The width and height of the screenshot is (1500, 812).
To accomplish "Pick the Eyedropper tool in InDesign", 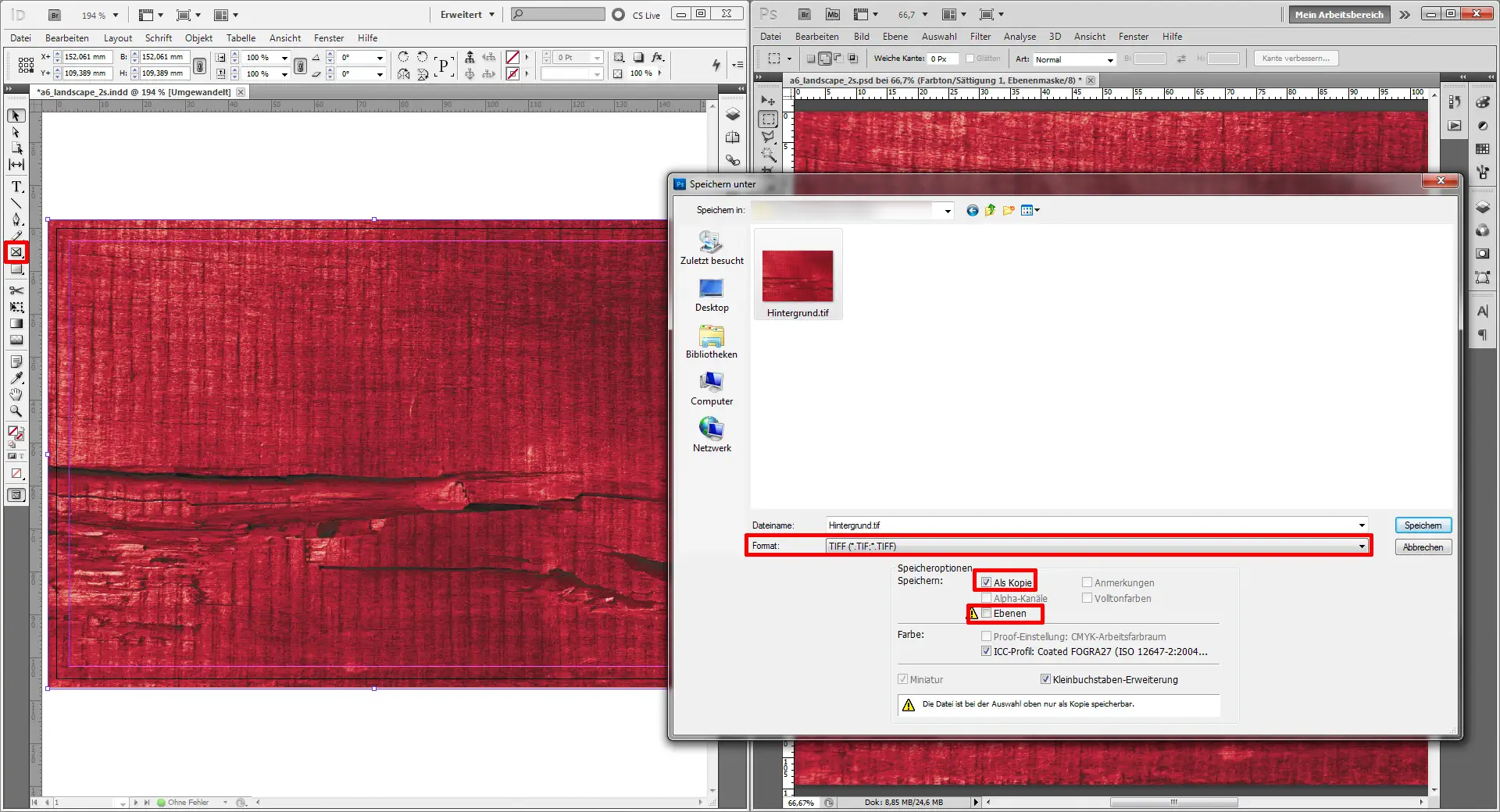I will pyautogui.click(x=16, y=379).
